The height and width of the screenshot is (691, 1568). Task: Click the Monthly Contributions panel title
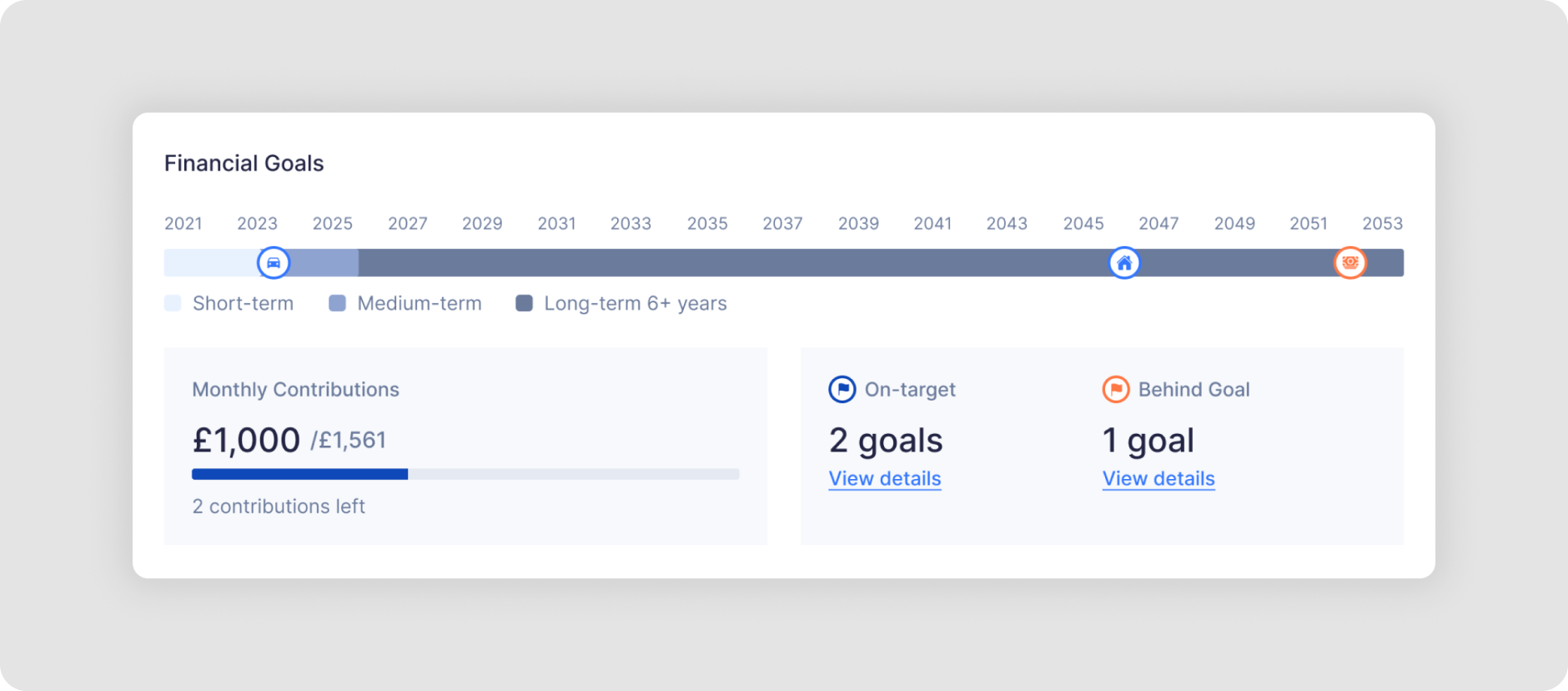coord(295,389)
